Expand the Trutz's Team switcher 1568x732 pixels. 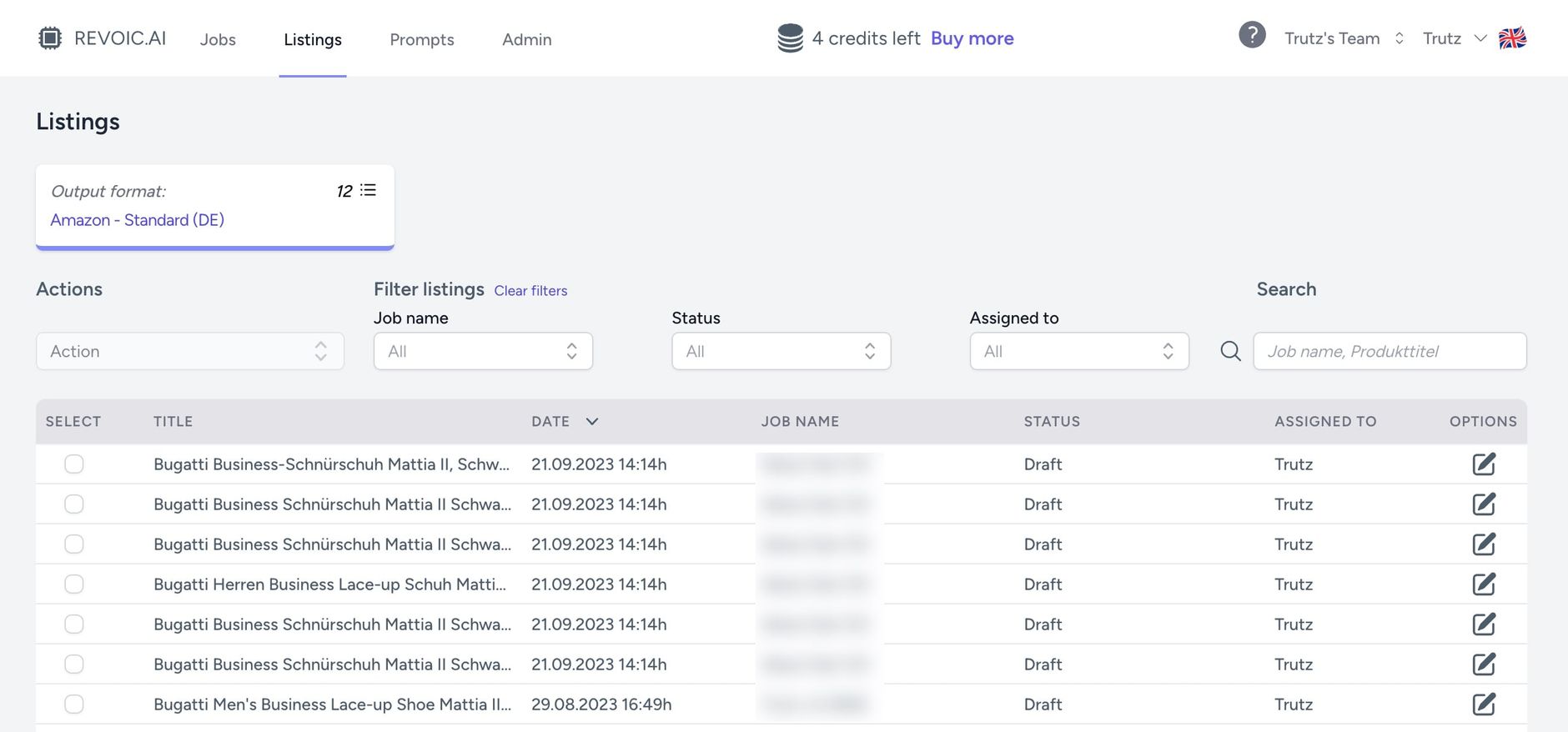1344,38
